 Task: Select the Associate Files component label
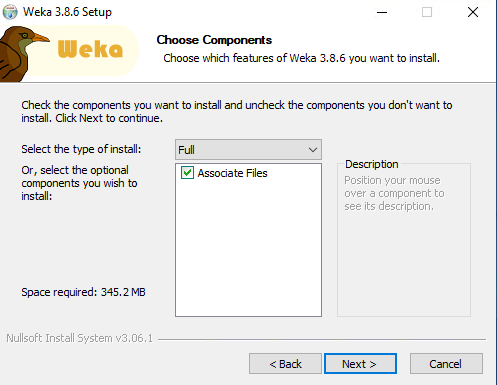tap(232, 173)
